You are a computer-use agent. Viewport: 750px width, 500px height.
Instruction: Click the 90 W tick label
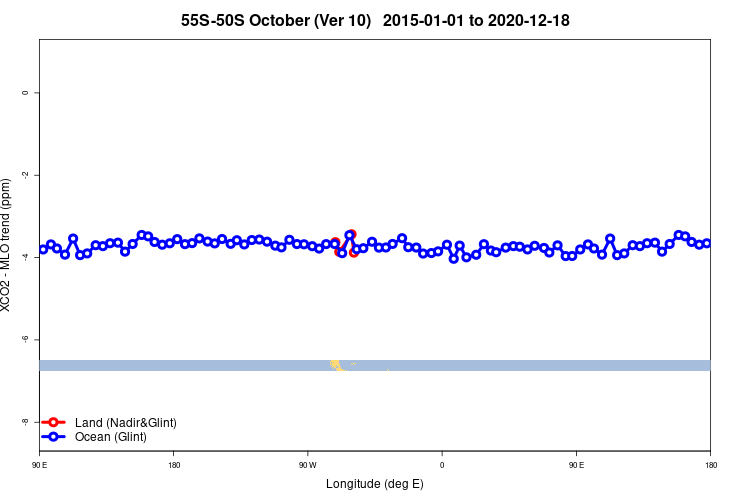point(308,465)
